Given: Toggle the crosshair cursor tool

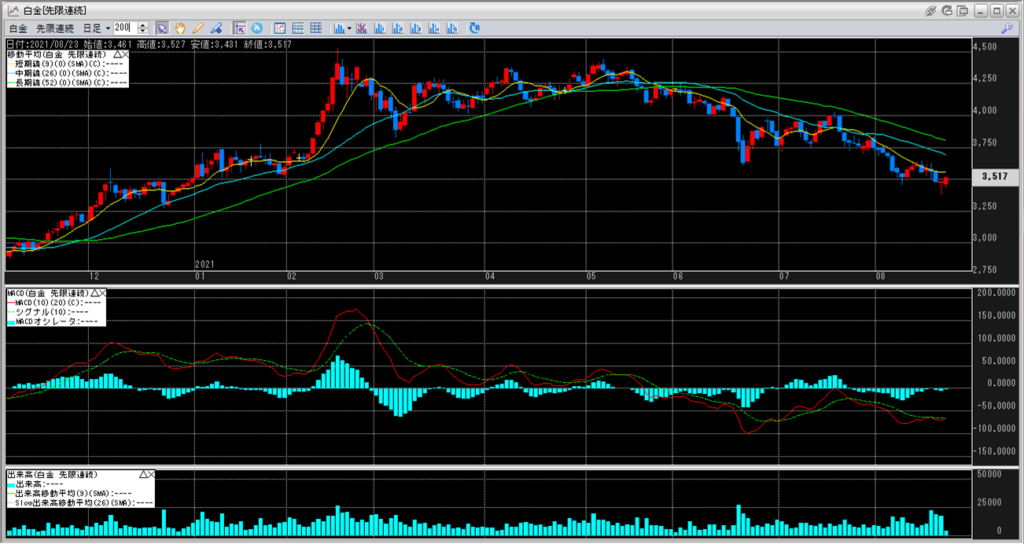Looking at the screenshot, I should pos(239,28).
